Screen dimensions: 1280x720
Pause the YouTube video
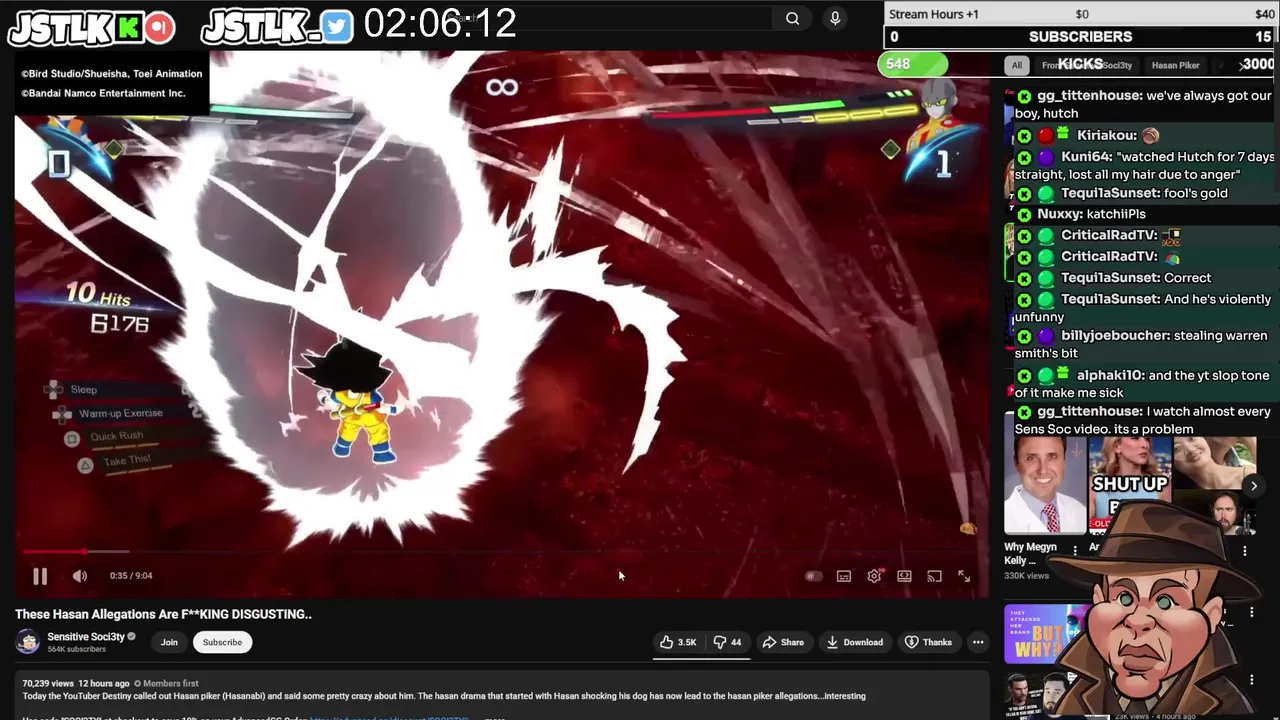click(x=40, y=576)
